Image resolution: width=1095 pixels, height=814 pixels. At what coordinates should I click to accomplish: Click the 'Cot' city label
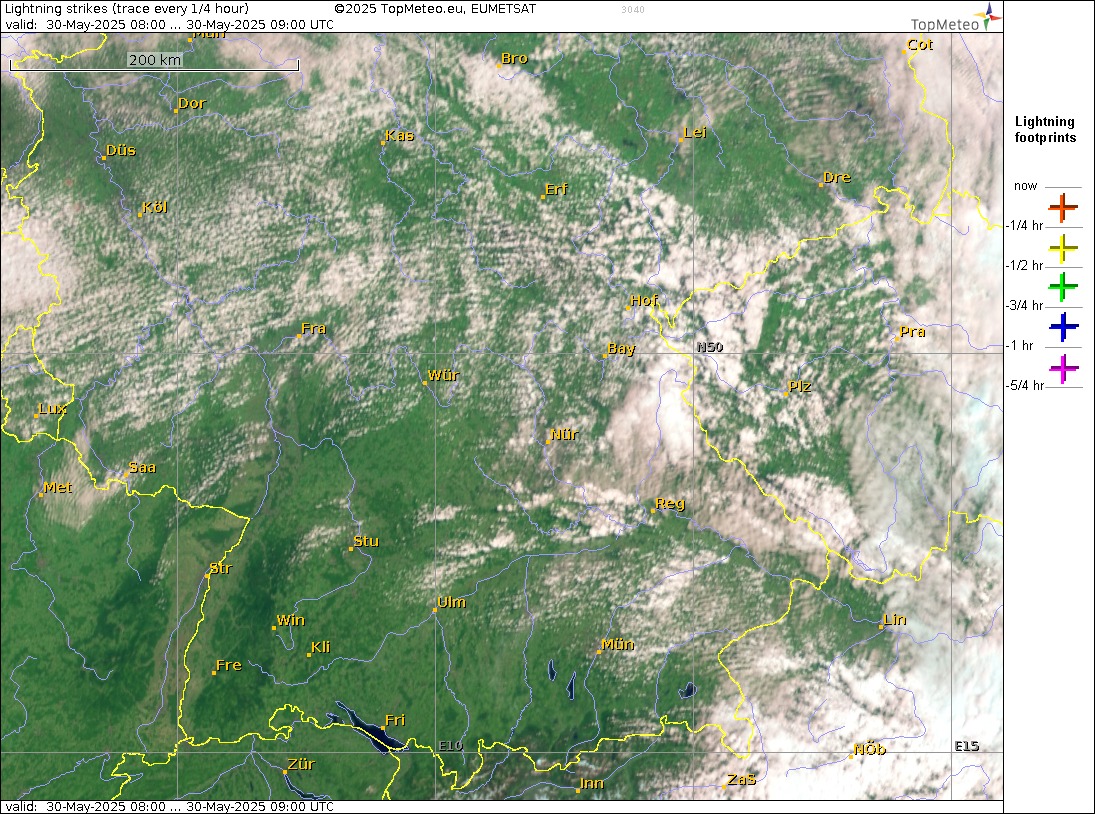pyautogui.click(x=920, y=44)
